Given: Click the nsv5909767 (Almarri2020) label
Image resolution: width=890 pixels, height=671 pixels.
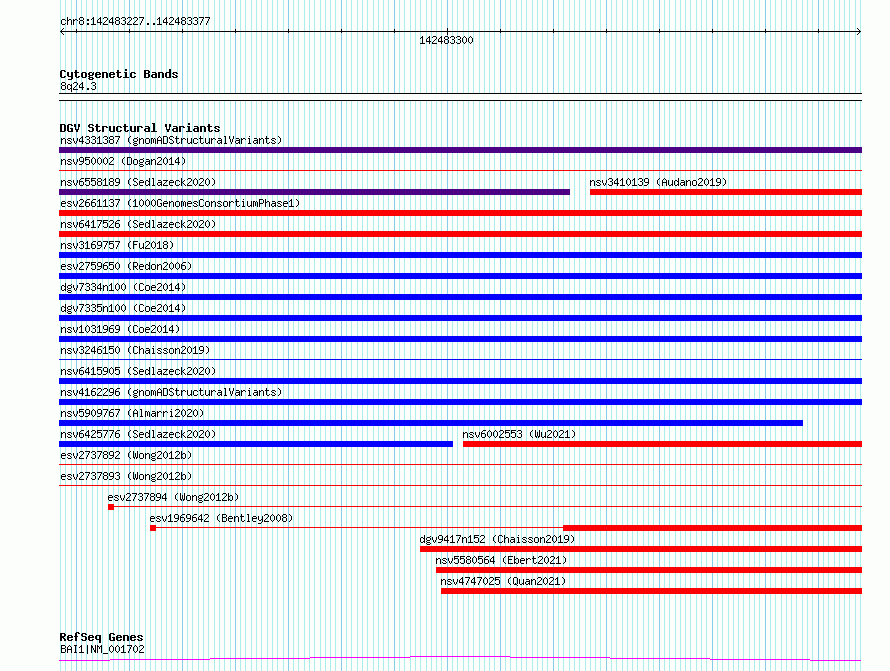Looking at the screenshot, I should pos(132,413).
